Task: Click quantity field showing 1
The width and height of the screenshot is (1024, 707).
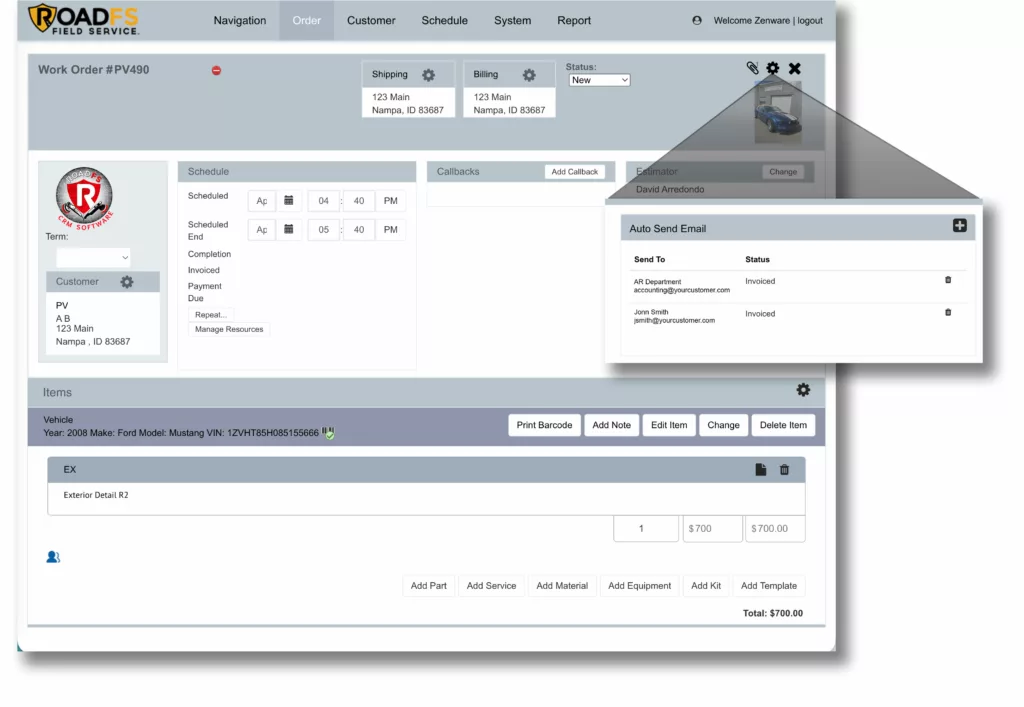Action: tap(646, 529)
